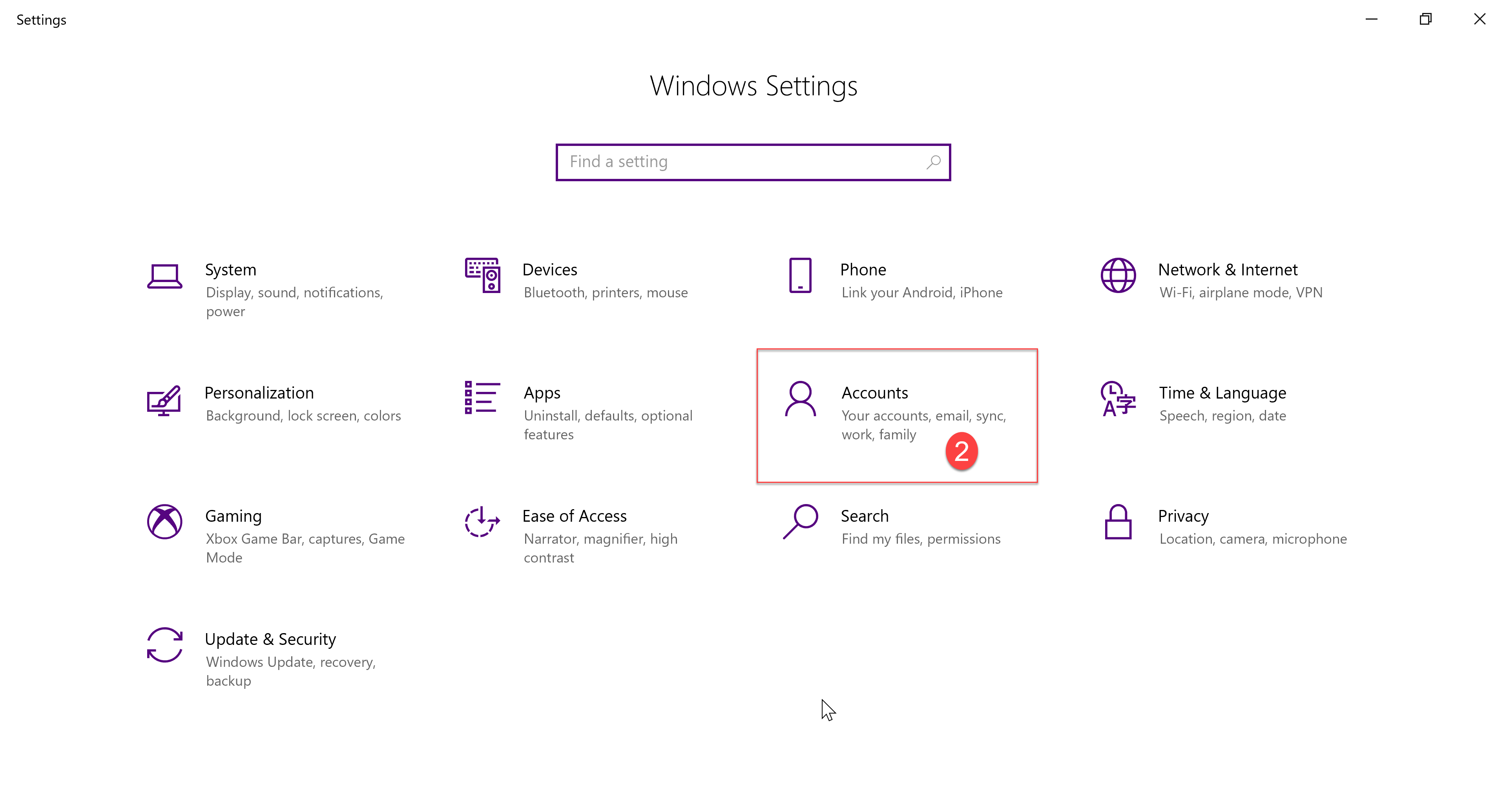Viewport: 1507px width, 812px height.
Task: Click the Gaming Xbox icon
Action: pyautogui.click(x=164, y=521)
